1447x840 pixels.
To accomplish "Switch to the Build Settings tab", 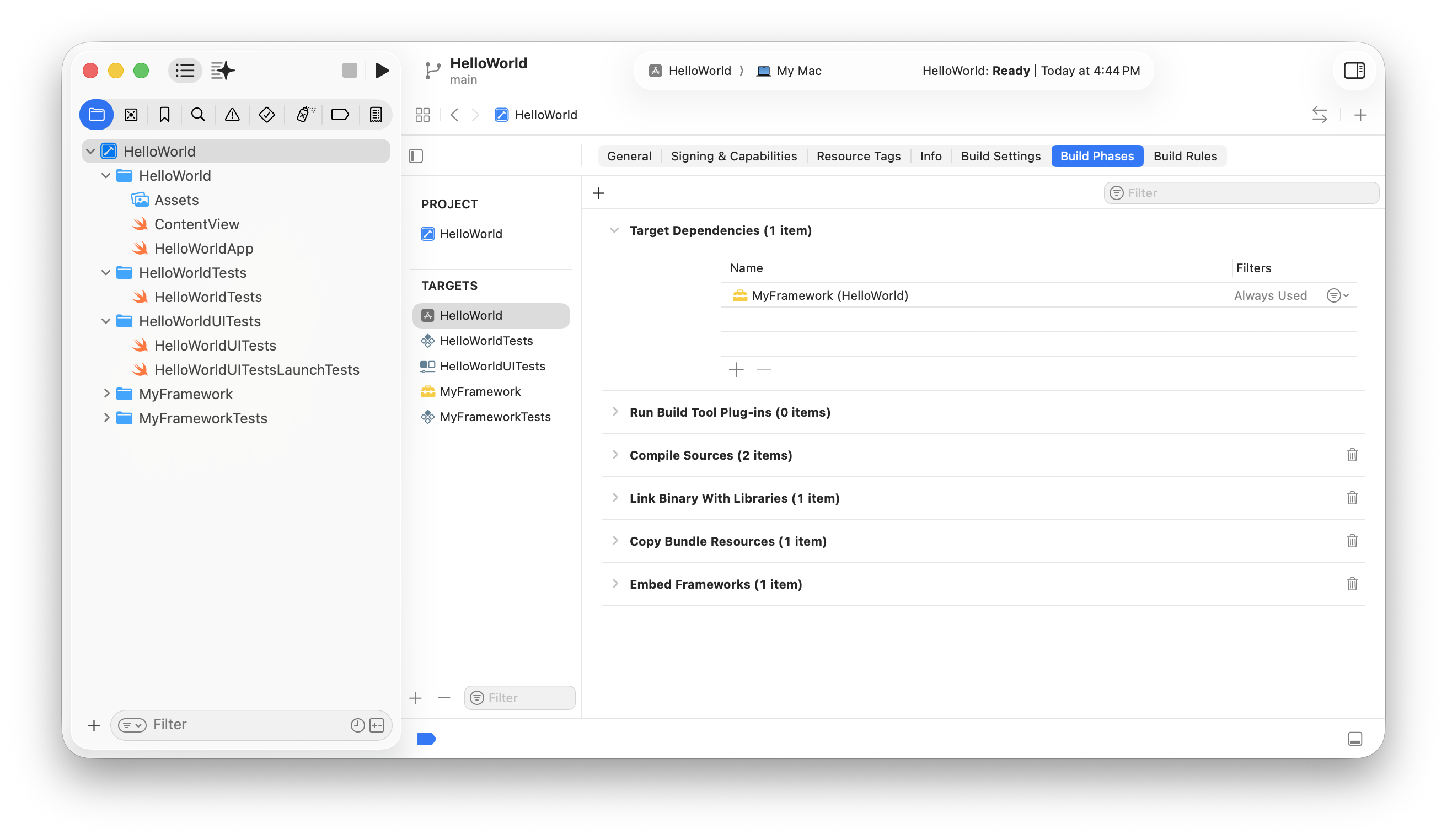I will tap(1001, 156).
